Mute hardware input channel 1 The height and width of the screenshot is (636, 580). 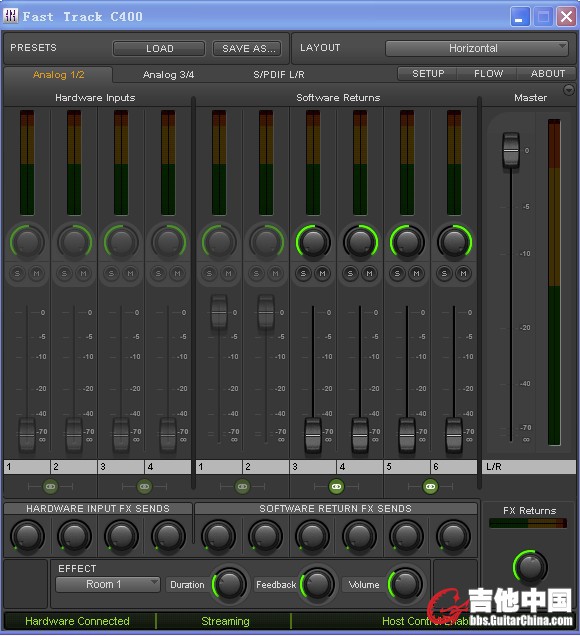coord(37,273)
